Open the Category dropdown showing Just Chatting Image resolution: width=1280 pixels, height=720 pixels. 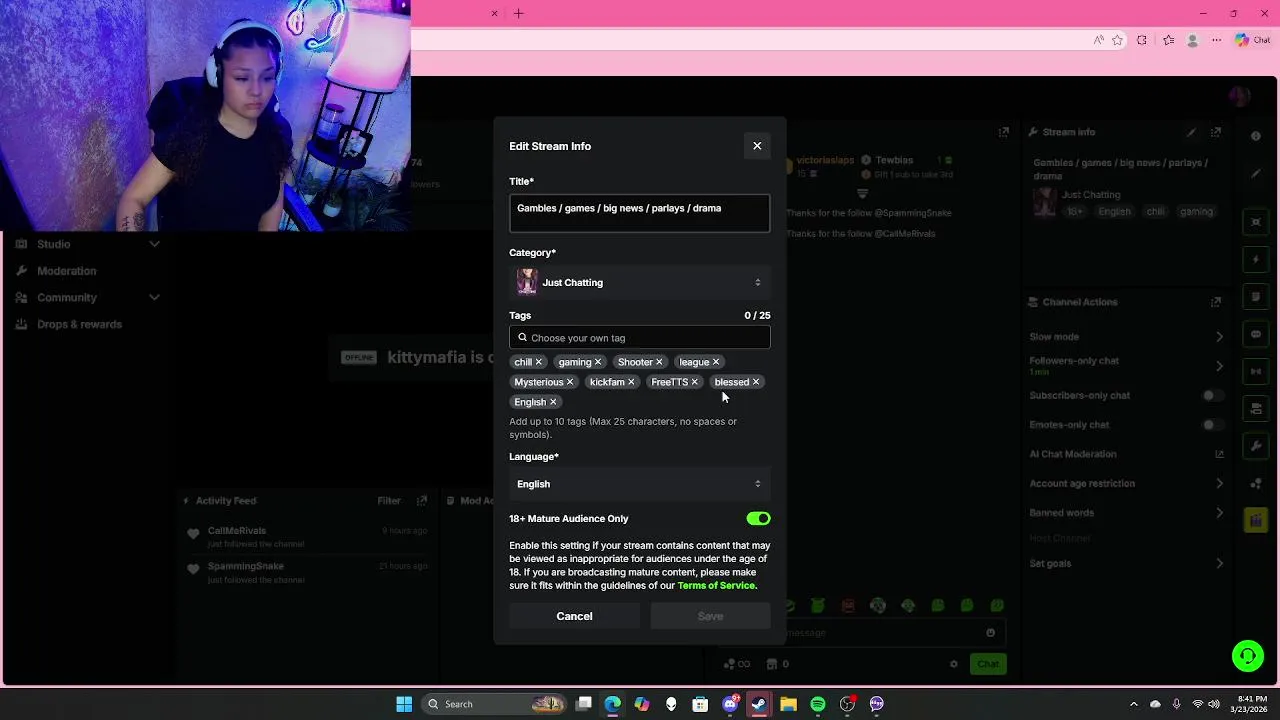pyautogui.click(x=640, y=282)
